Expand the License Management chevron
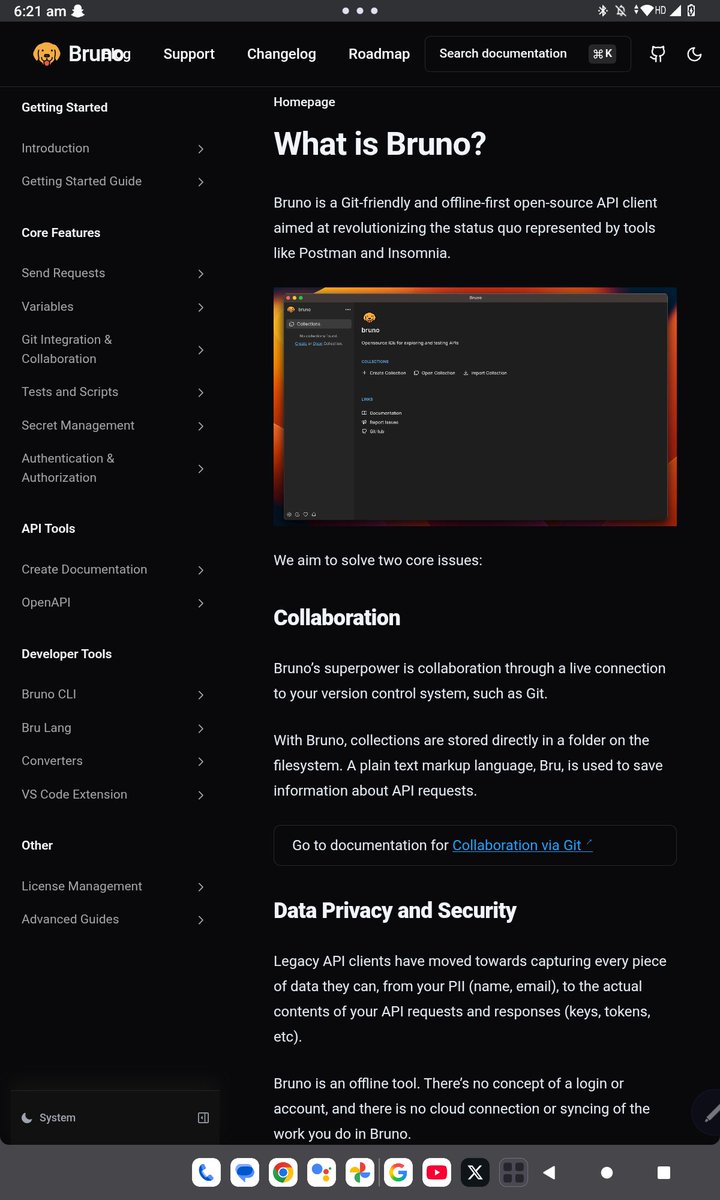This screenshot has height=1200, width=720. [x=201, y=887]
